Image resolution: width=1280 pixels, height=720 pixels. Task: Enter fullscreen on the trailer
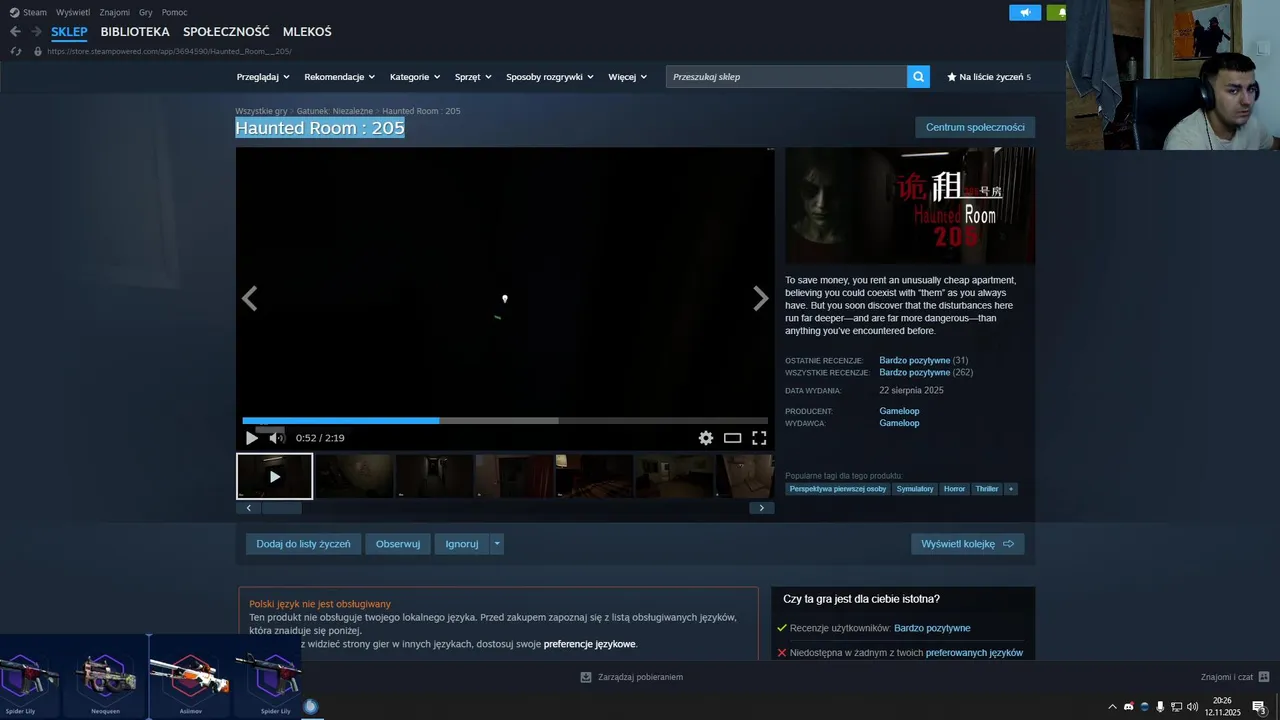tap(759, 438)
